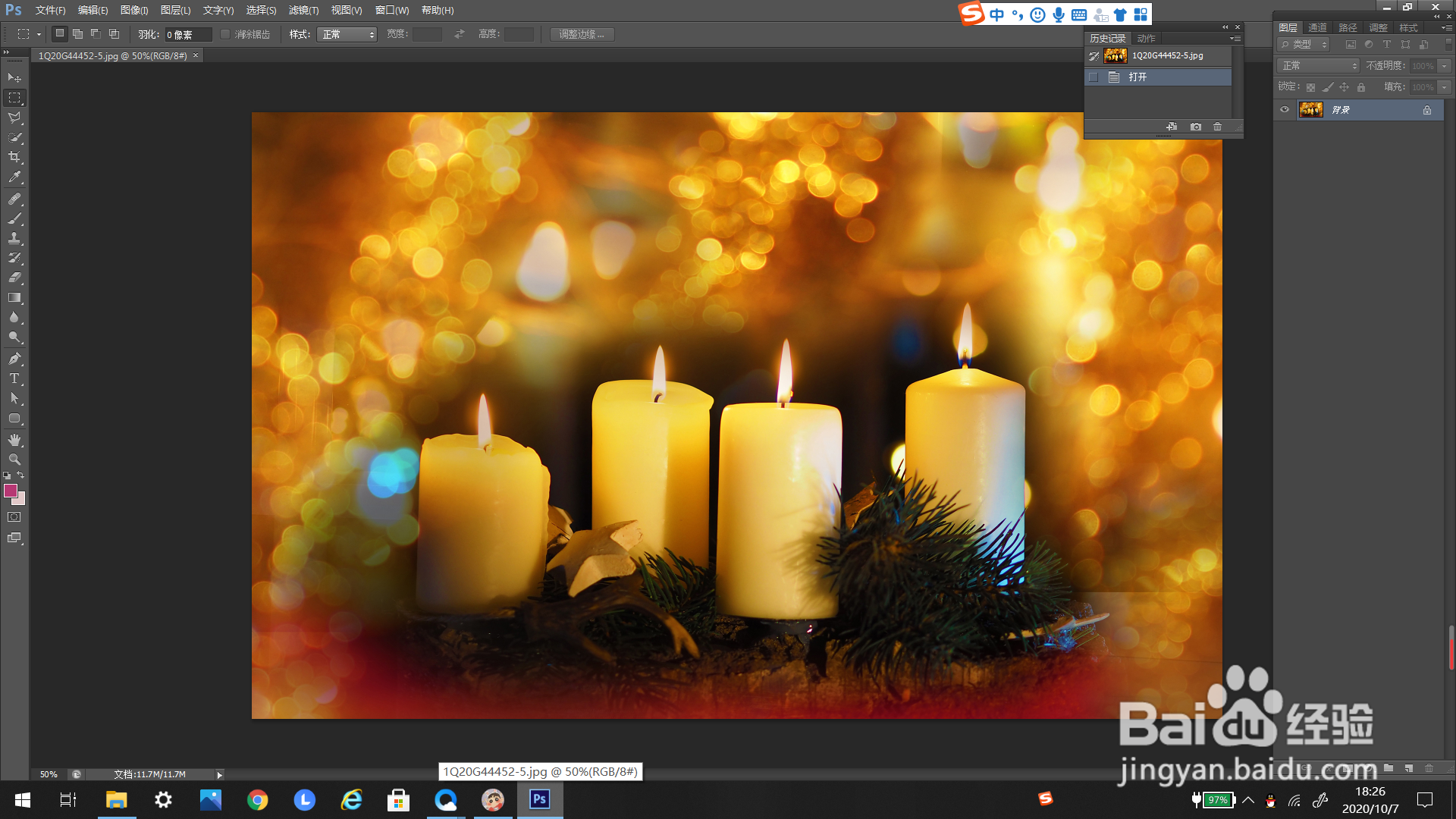Screen dimensions: 1456x819
Task: Click the 羽化 feather input field
Action: point(187,34)
